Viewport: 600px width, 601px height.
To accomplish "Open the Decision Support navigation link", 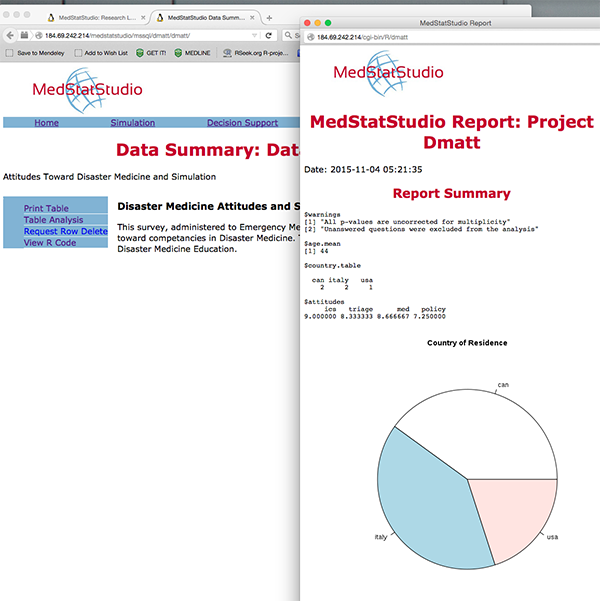I will 242,123.
